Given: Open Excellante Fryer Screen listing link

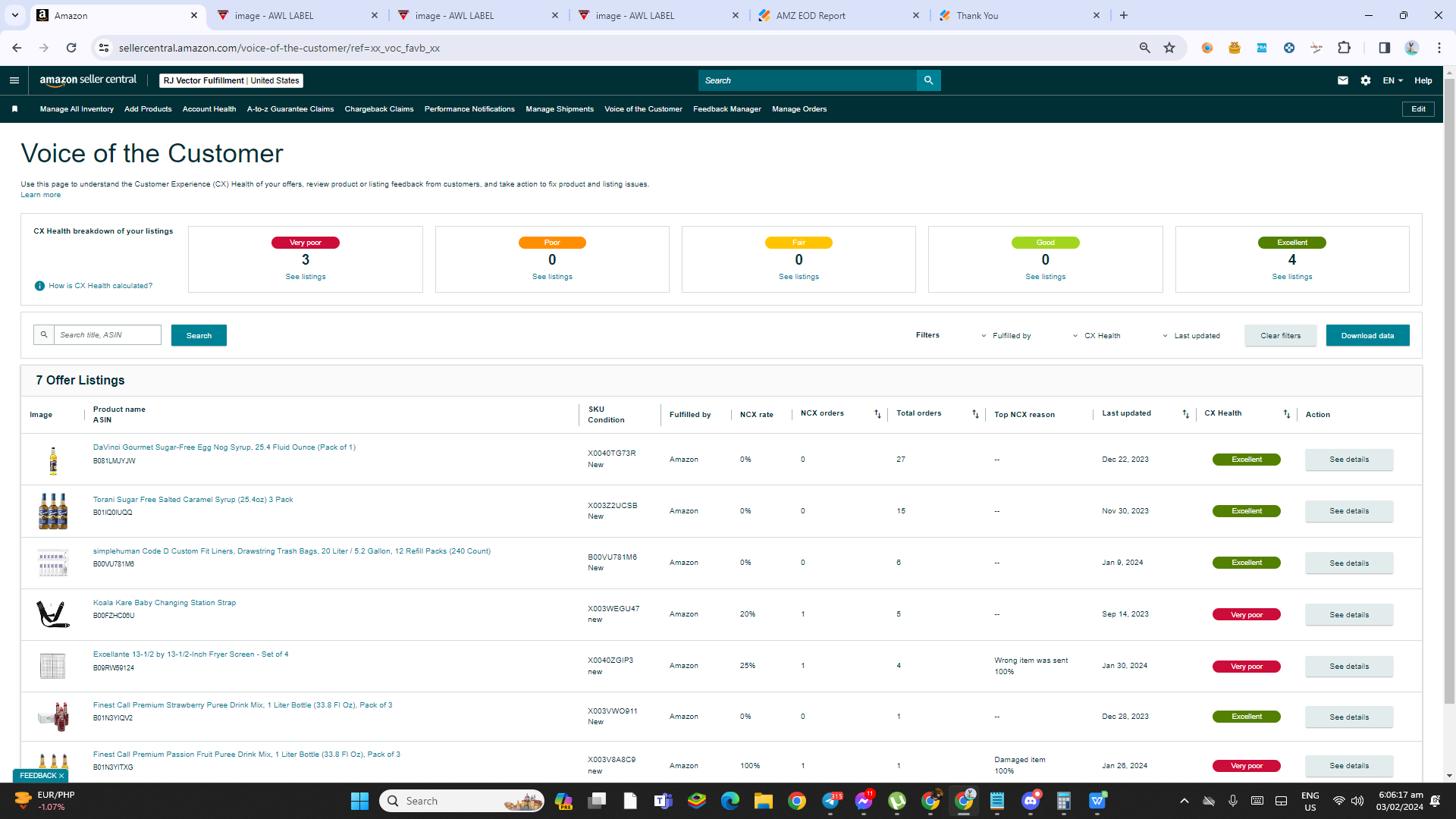Looking at the screenshot, I should tap(190, 654).
